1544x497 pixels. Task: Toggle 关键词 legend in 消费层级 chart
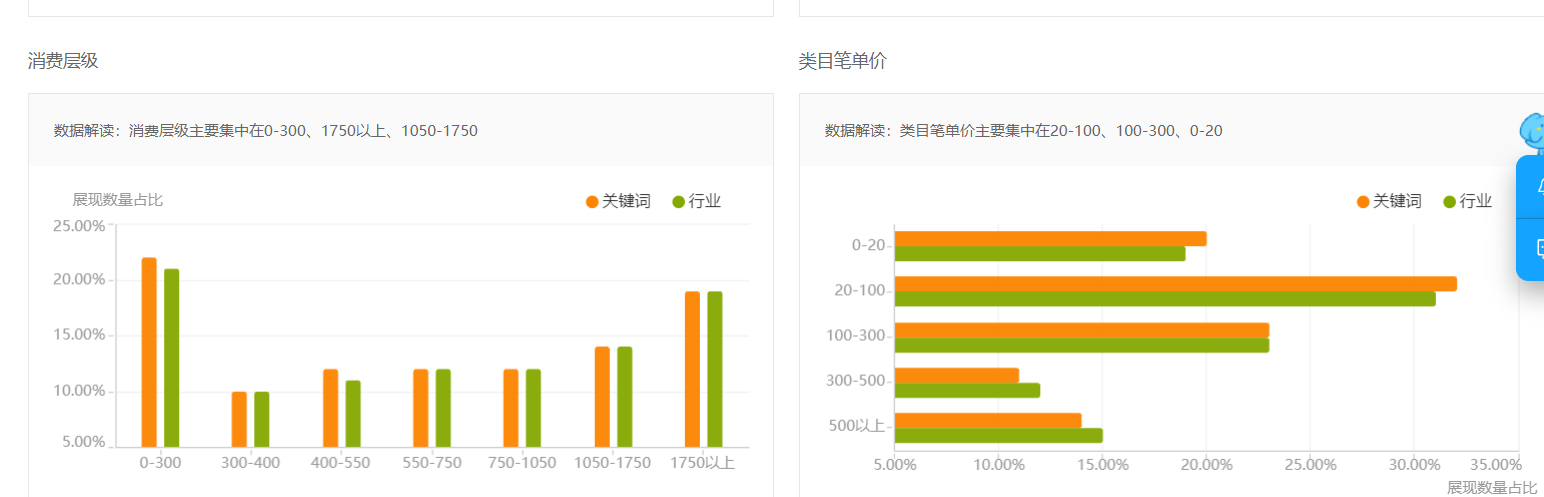(618, 201)
